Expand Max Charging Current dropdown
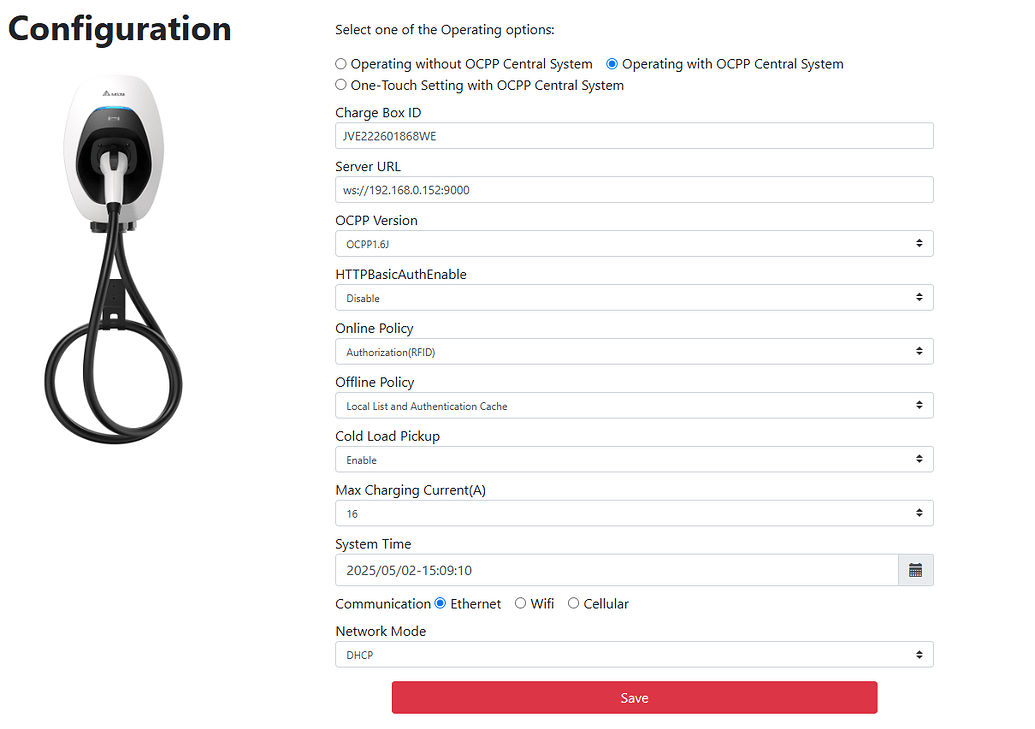1035x729 pixels. click(633, 514)
